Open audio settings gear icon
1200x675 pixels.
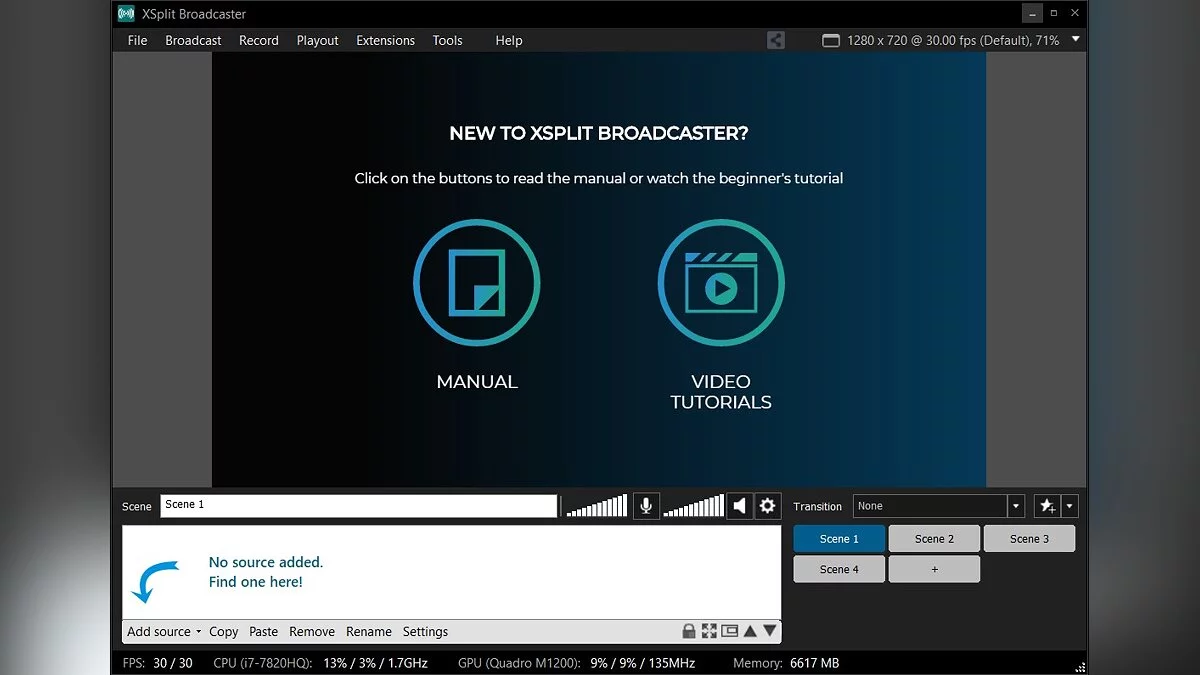coord(767,506)
